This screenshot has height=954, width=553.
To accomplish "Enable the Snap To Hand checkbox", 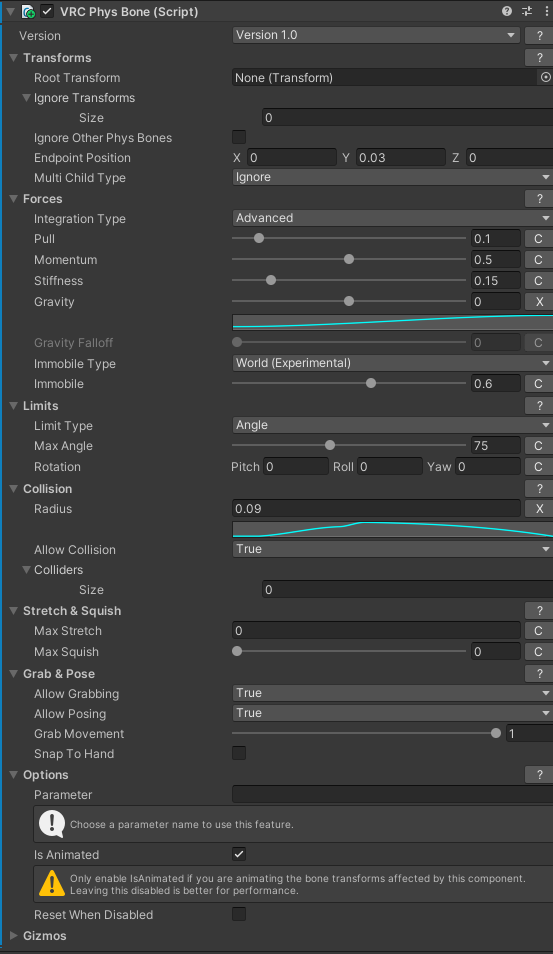I will click(x=239, y=753).
